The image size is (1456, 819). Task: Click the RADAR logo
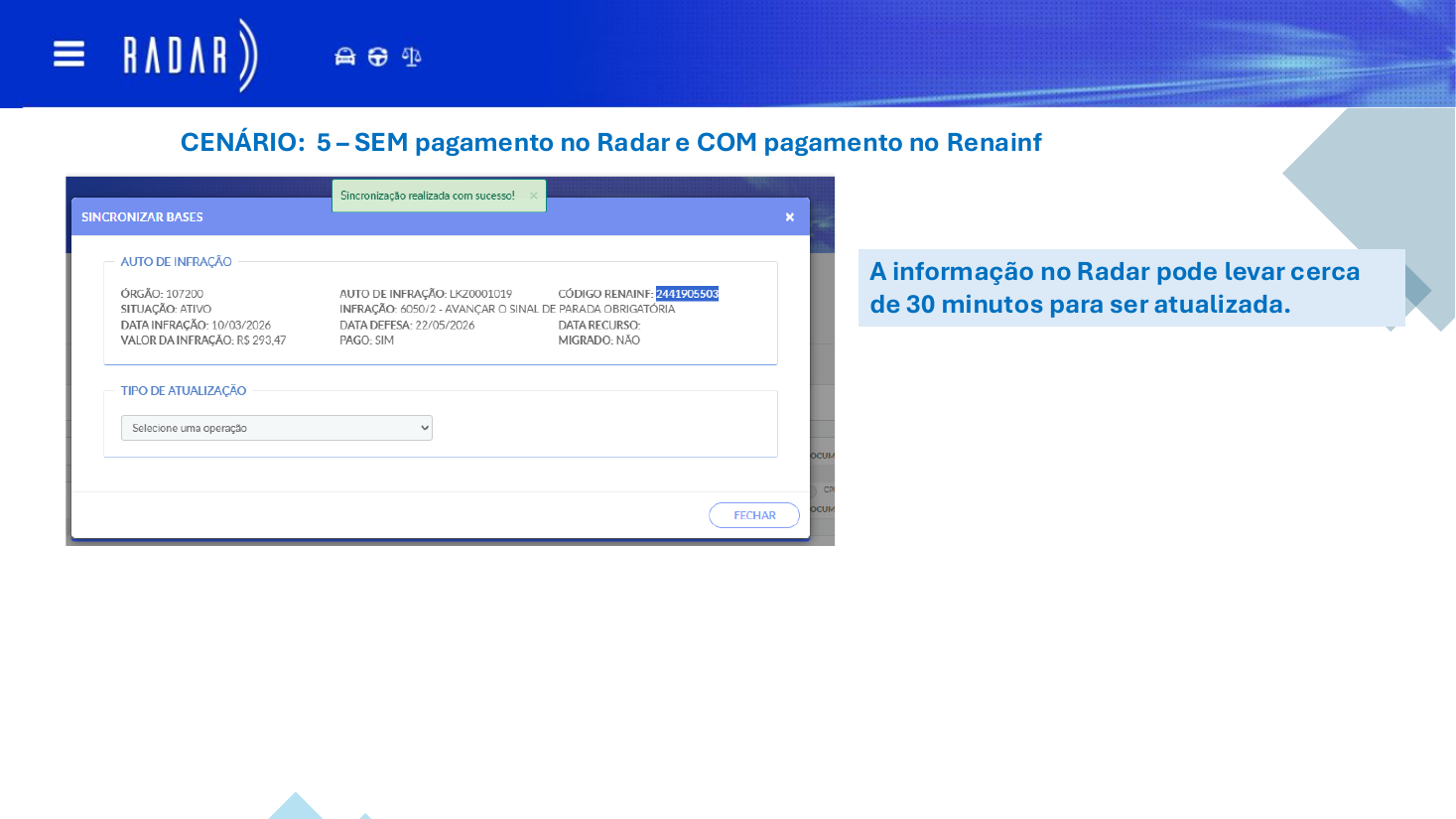coord(190,56)
